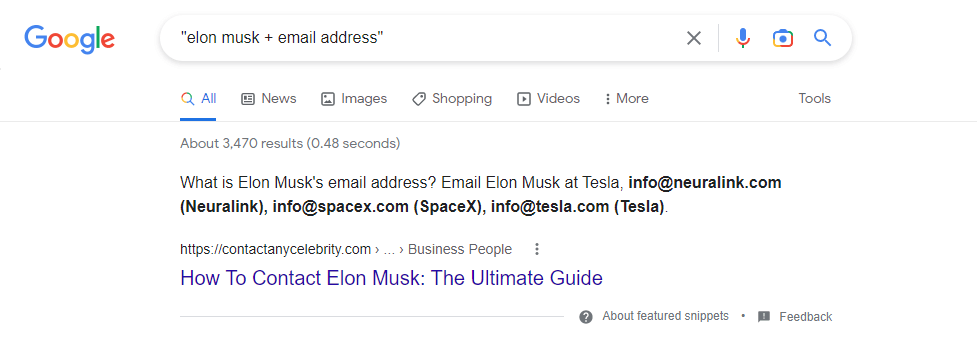Open How To Contact Elon Musk link
This screenshot has width=977, height=361.
(391, 277)
